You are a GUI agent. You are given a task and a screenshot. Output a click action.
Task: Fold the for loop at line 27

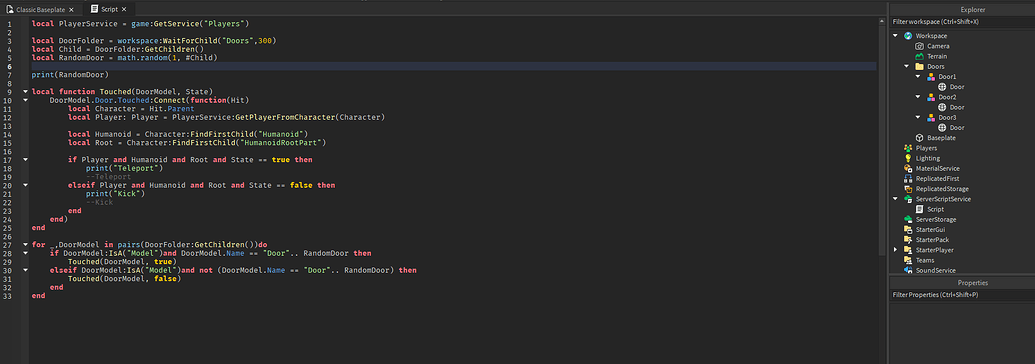(x=25, y=244)
